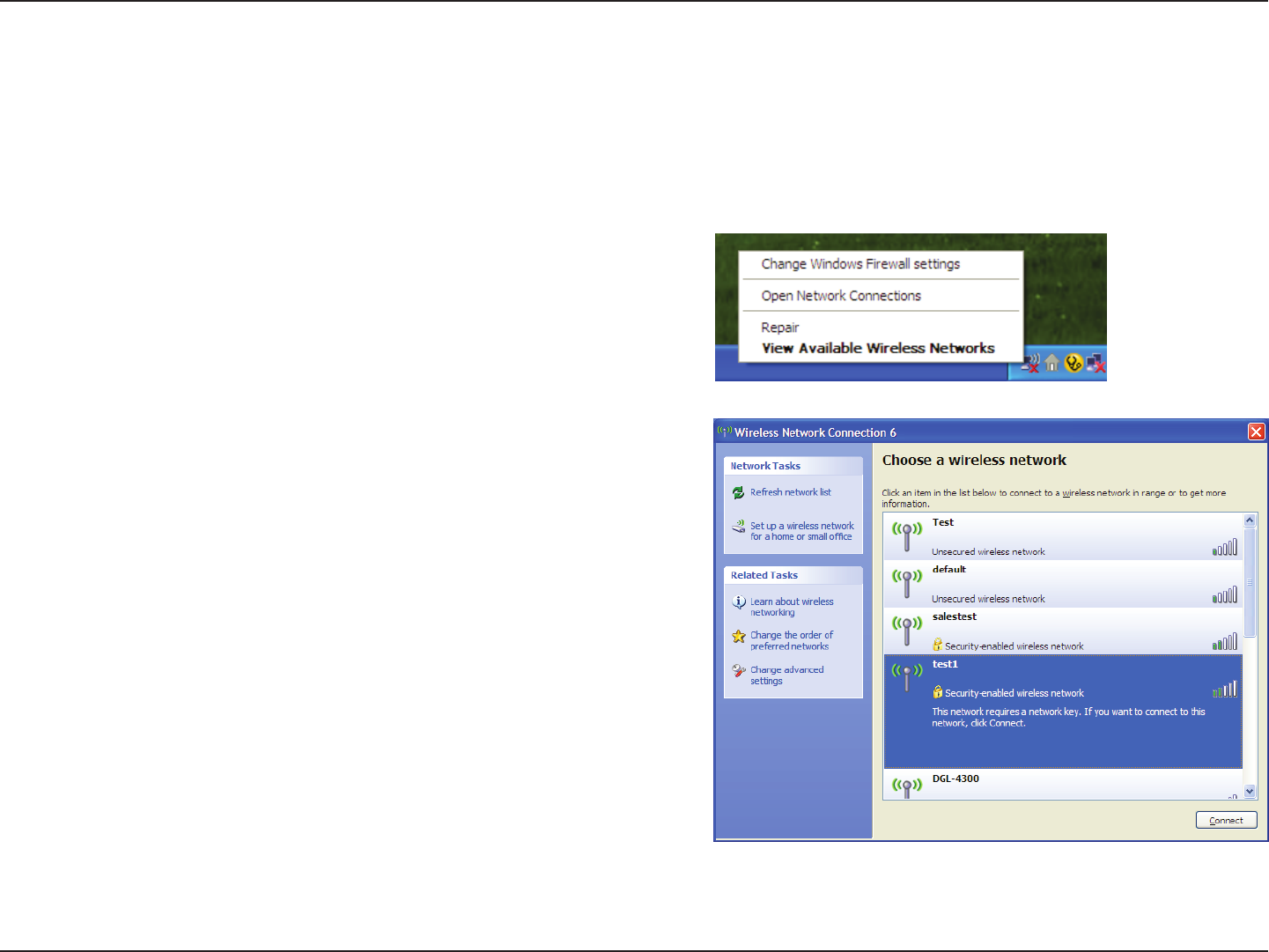Click the yellow circular tray icon

(1073, 363)
